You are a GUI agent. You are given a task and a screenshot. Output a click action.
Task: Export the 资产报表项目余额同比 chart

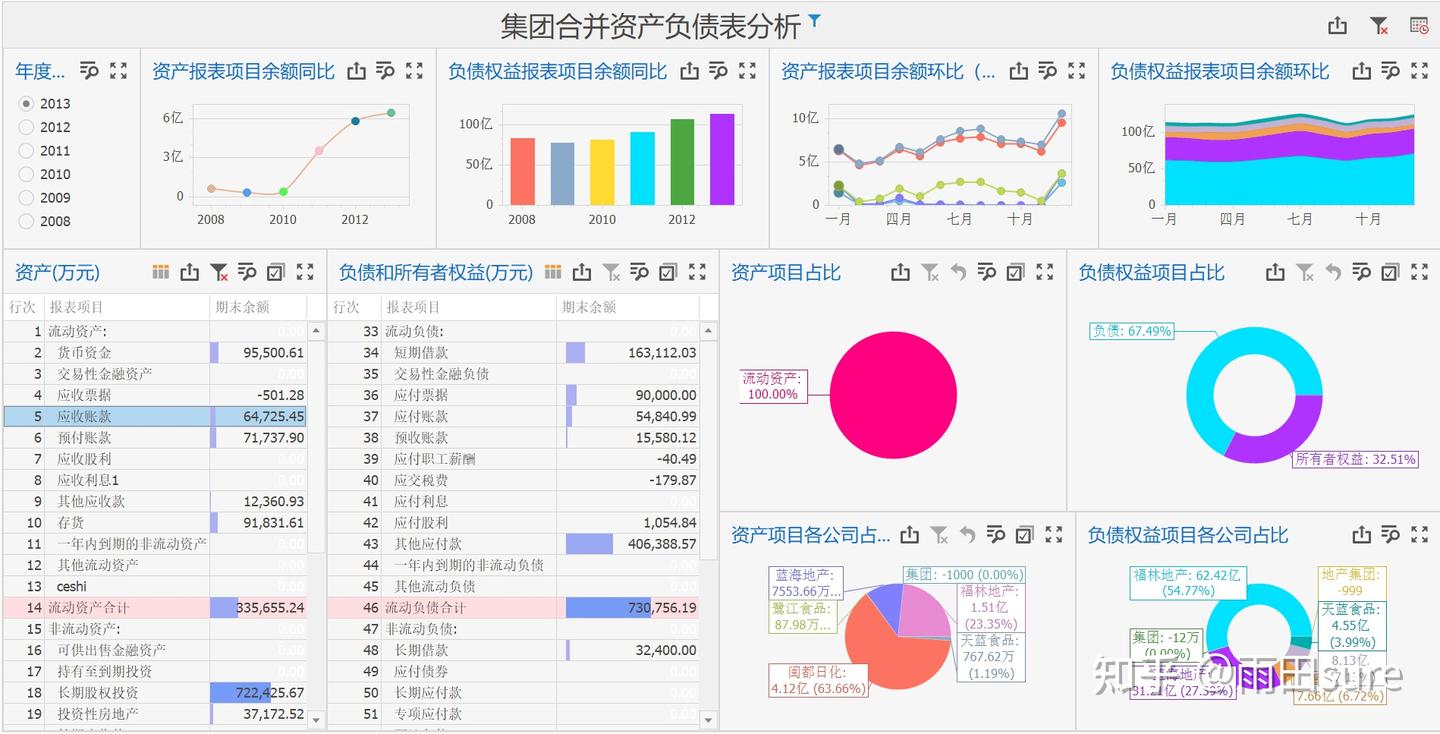point(356,71)
